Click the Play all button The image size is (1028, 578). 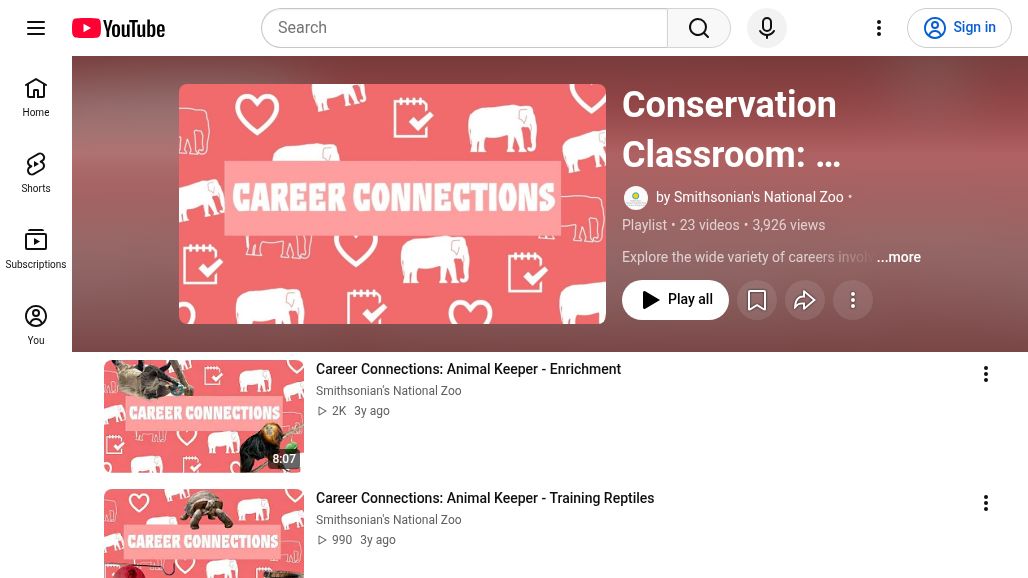[x=675, y=300]
